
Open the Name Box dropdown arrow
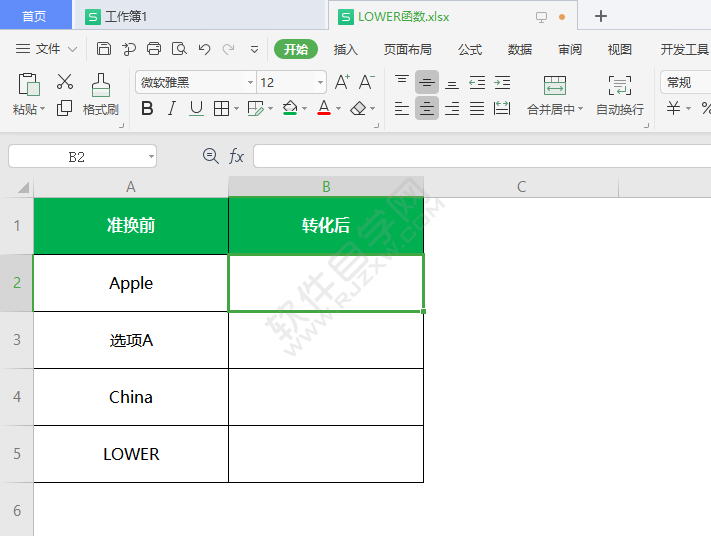pos(151,156)
